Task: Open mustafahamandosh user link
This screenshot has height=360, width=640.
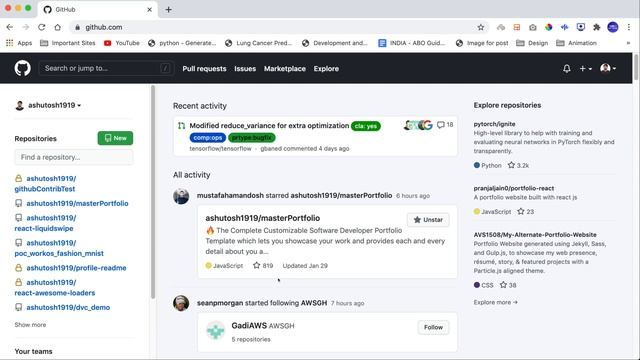Action: tap(230, 196)
